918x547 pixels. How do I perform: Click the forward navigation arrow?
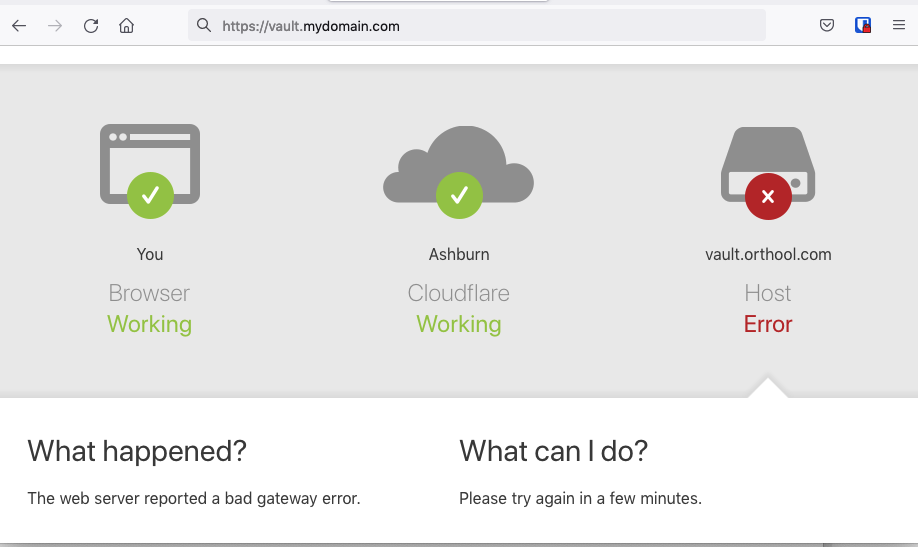55,26
